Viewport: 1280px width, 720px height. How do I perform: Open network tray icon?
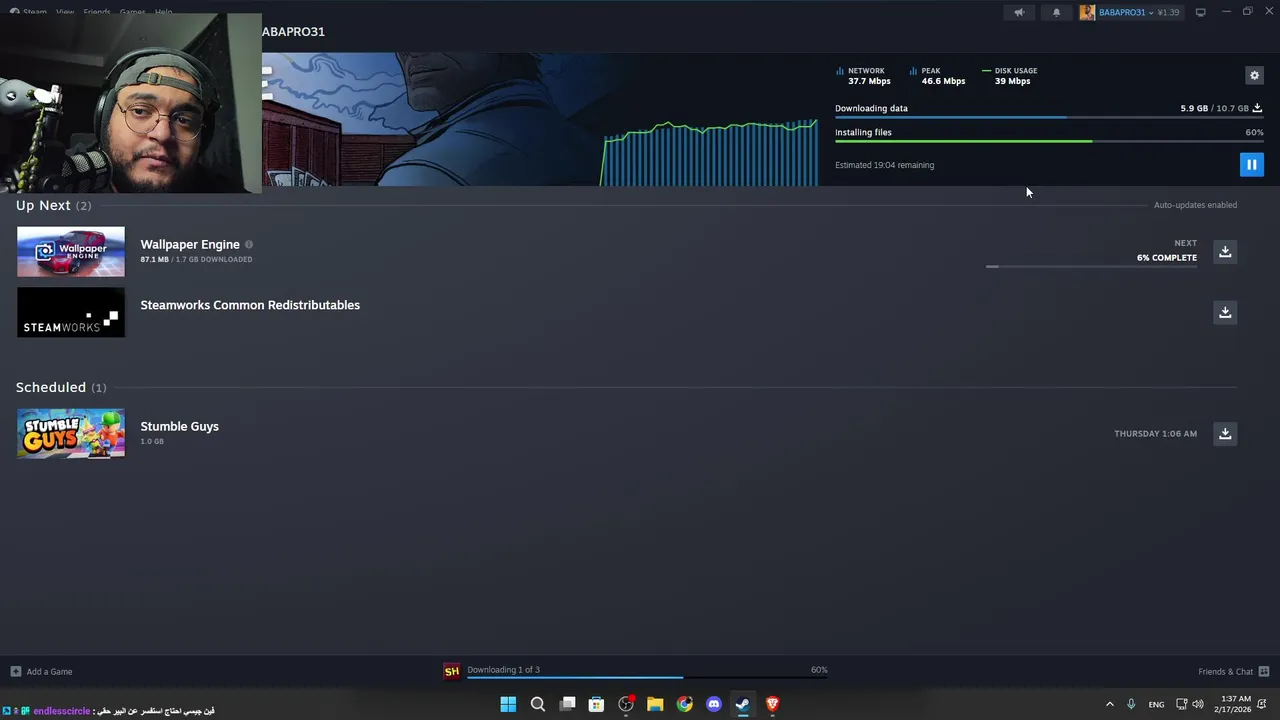(x=1181, y=705)
